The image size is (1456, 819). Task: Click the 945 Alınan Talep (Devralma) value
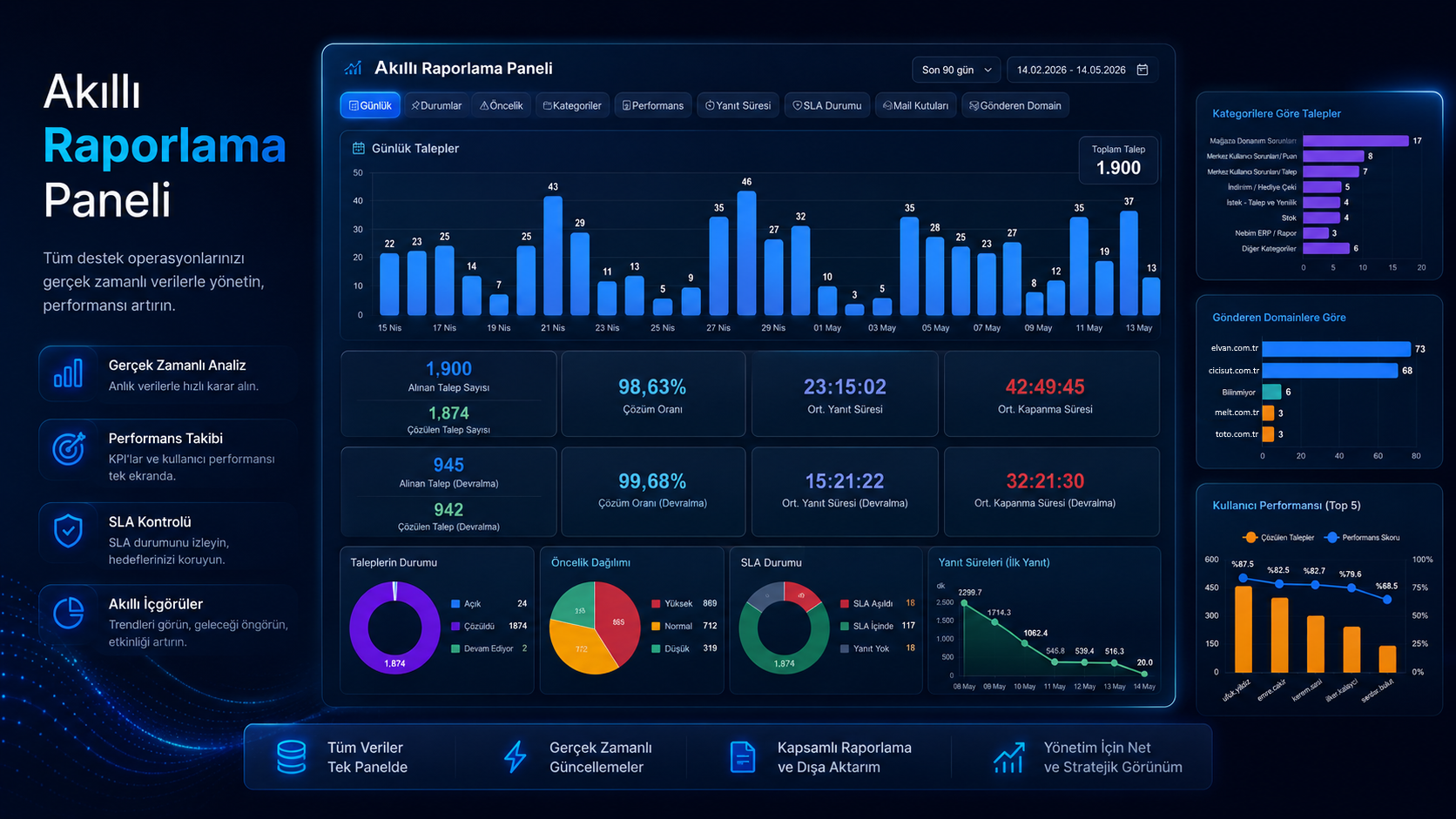pos(448,466)
